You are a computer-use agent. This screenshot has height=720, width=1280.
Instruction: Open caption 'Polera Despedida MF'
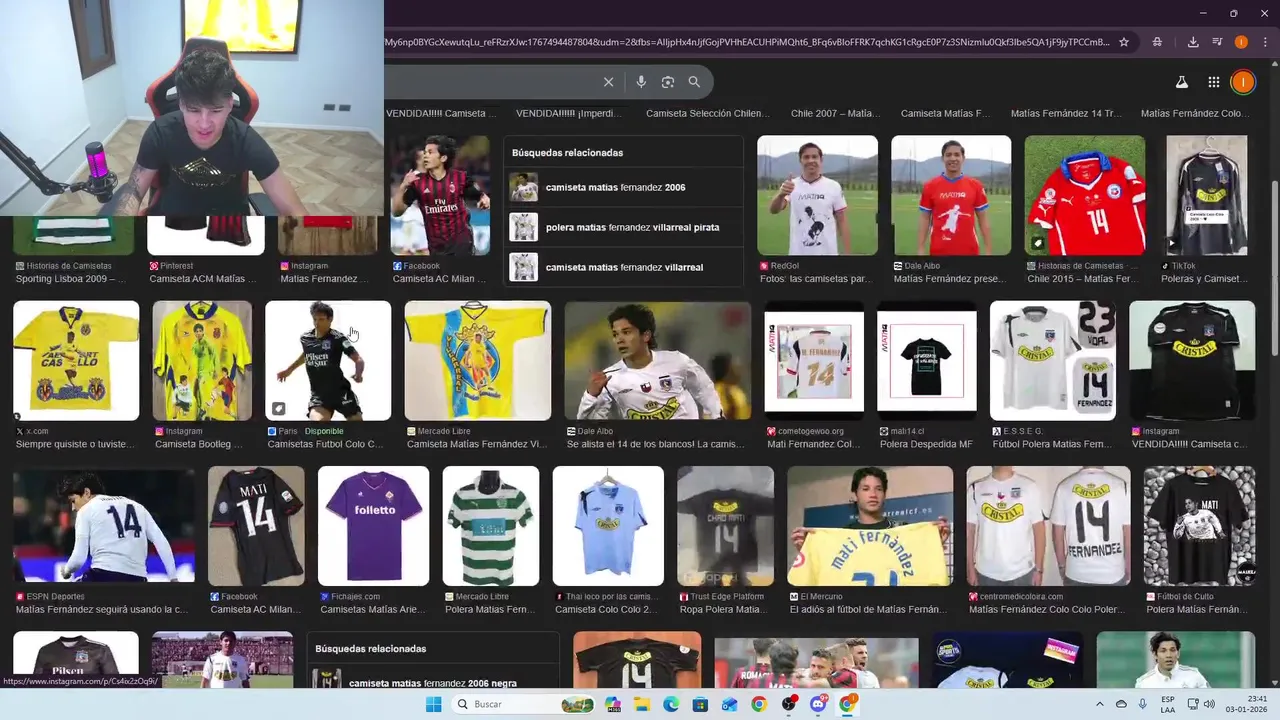click(x=926, y=444)
